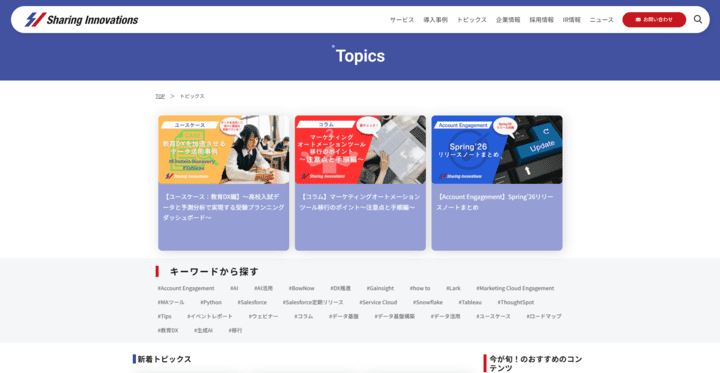The image size is (720, 373).
Task: Open the トピックス nav item
Action: click(472, 20)
